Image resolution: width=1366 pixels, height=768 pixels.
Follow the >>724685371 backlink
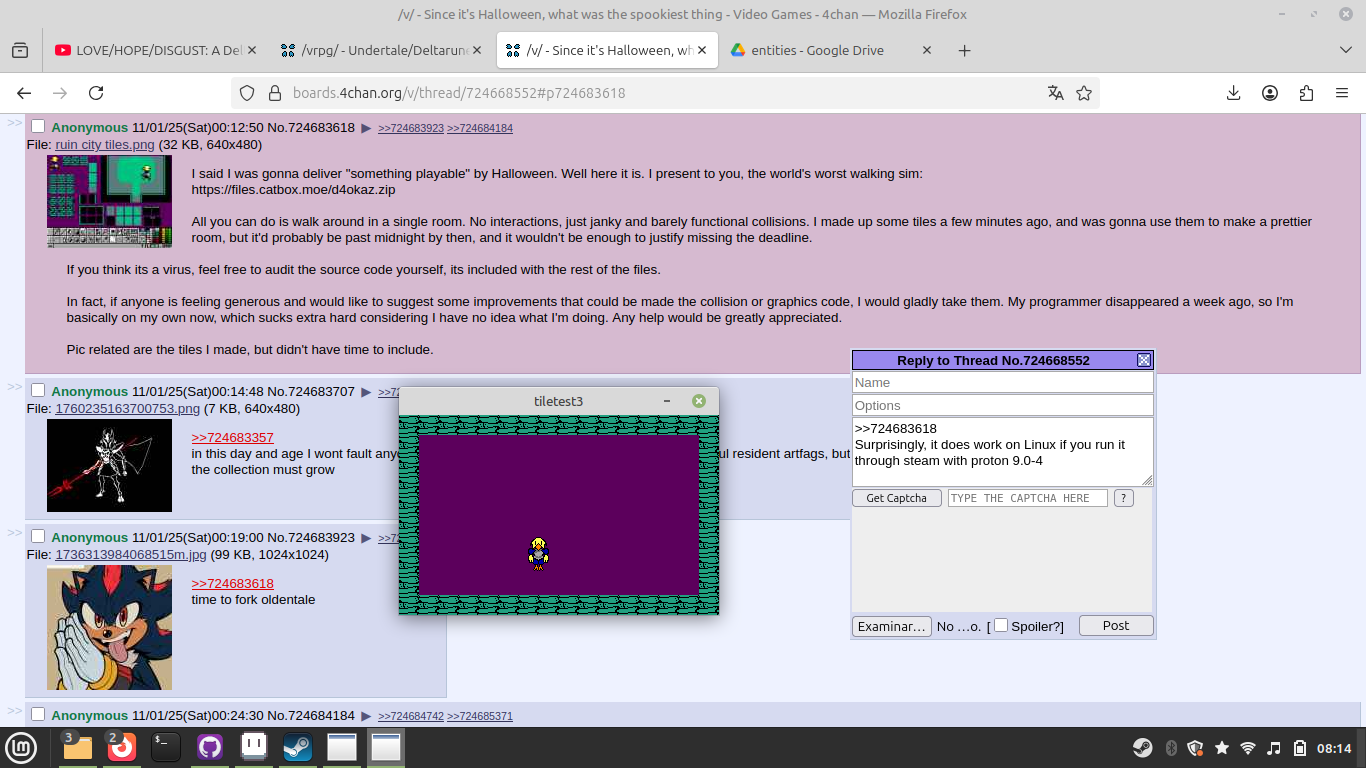click(480, 716)
